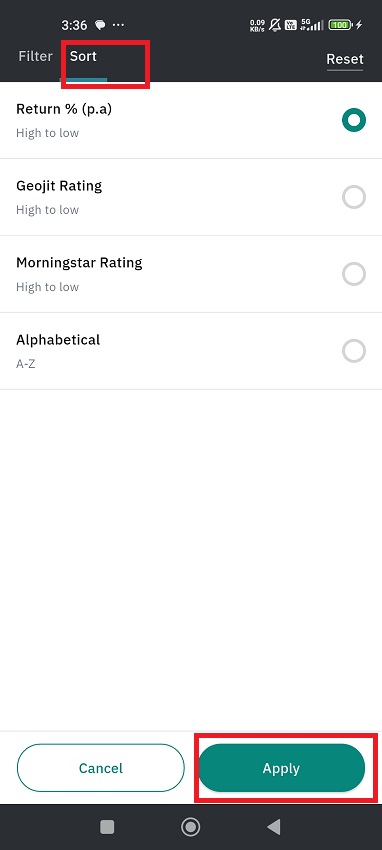Select Alphabetical A-Z radio button
The height and width of the screenshot is (850, 382).
coord(354,351)
